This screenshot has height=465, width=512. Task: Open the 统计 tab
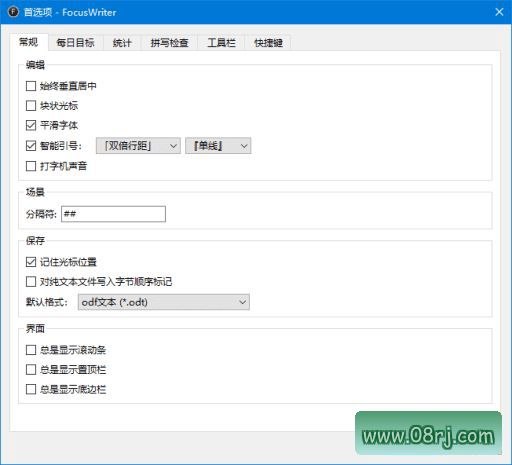[x=122, y=43]
